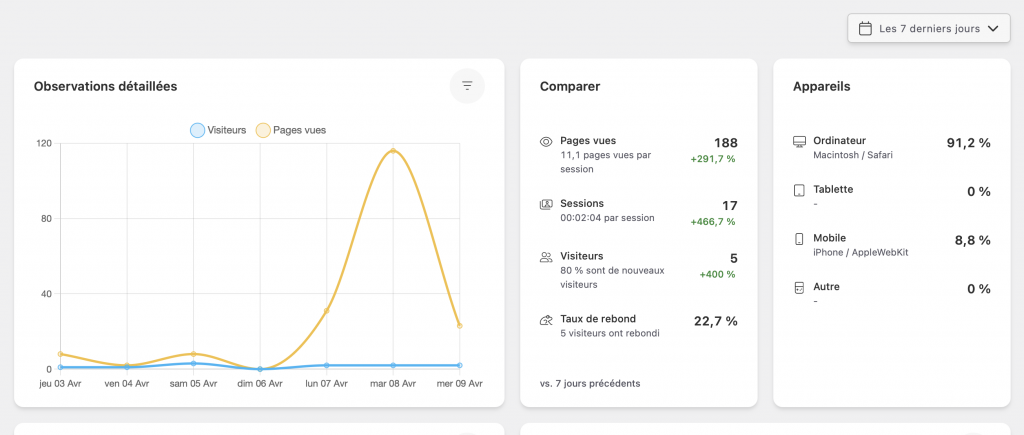Click the 22,7 % bounce rate value
Image resolution: width=1024 pixels, height=435 pixels.
click(x=716, y=321)
